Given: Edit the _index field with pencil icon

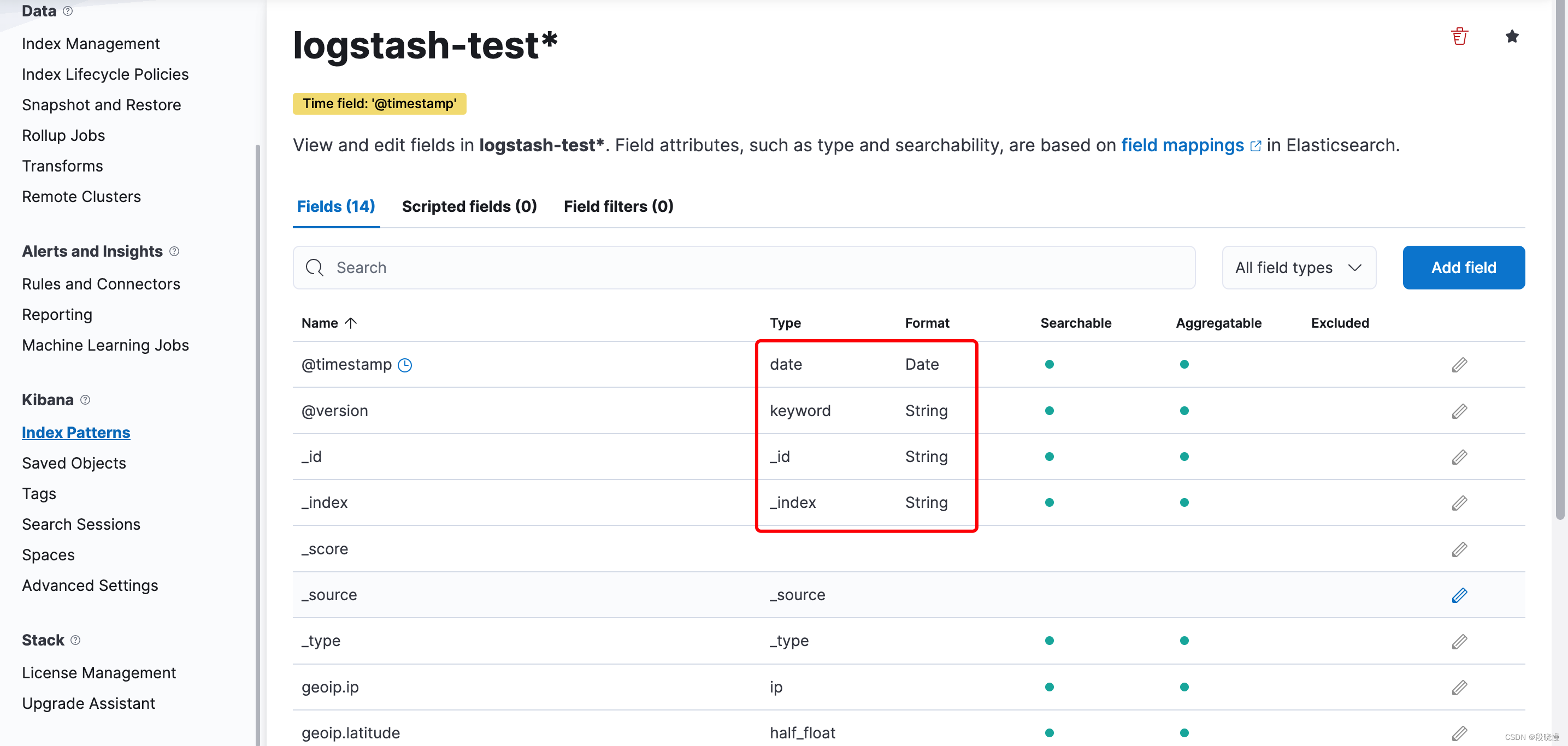Looking at the screenshot, I should click(x=1459, y=502).
